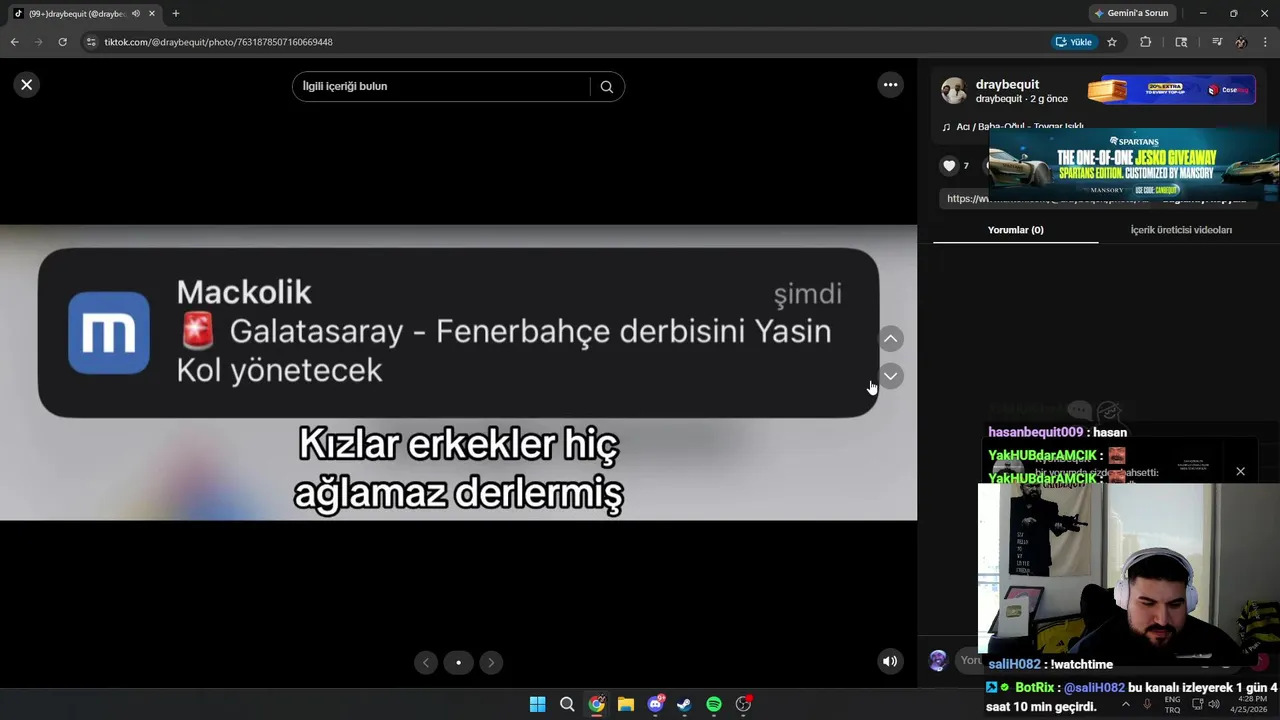Open a new browser tab

[x=176, y=13]
